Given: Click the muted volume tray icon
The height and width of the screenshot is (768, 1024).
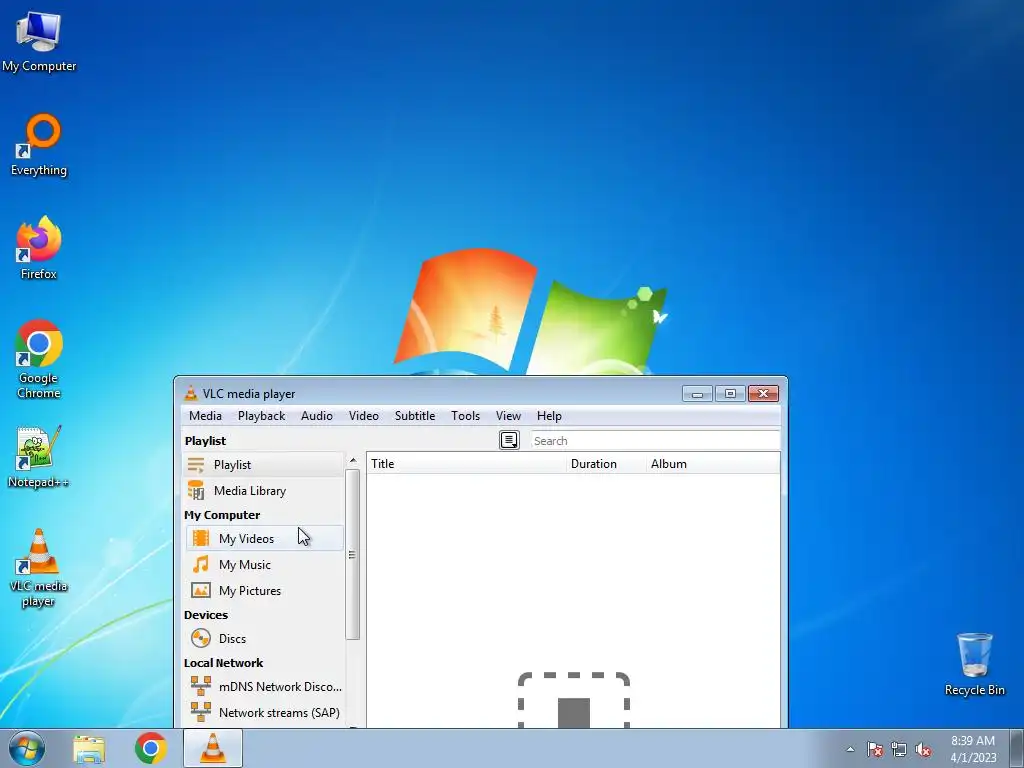Looking at the screenshot, I should (923, 749).
